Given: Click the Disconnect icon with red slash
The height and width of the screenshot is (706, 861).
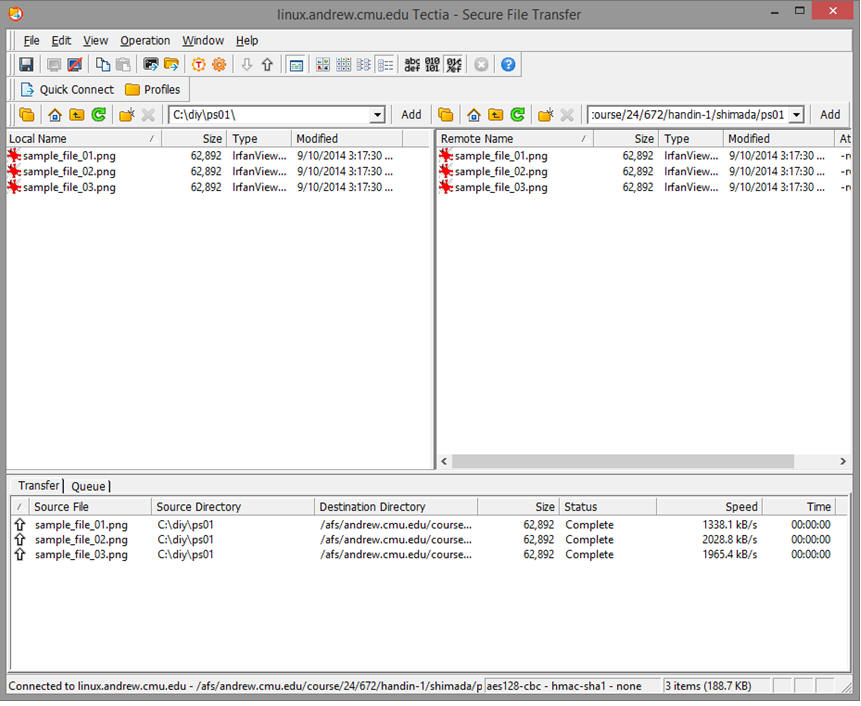Looking at the screenshot, I should click(75, 65).
